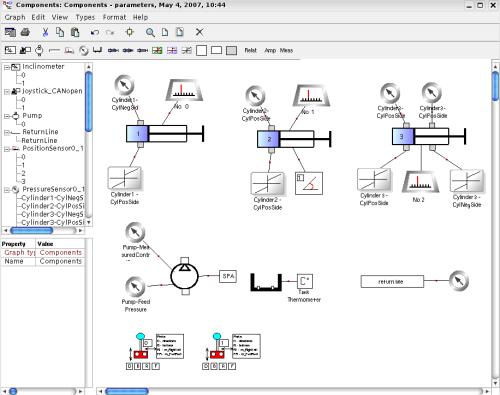Viewport: 500px width, 395px height.
Task: Select the pump circle symbol on canvas
Action: [x=185, y=276]
